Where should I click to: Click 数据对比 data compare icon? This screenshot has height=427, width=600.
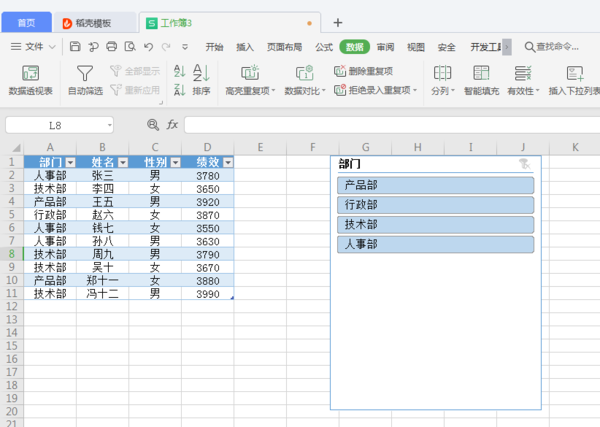tap(305, 73)
